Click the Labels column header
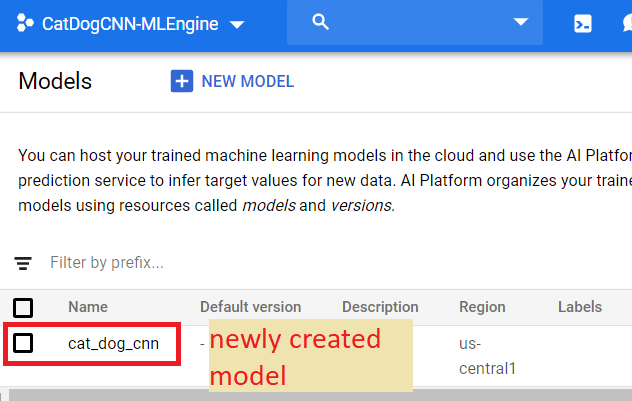The width and height of the screenshot is (632, 401). (x=580, y=307)
